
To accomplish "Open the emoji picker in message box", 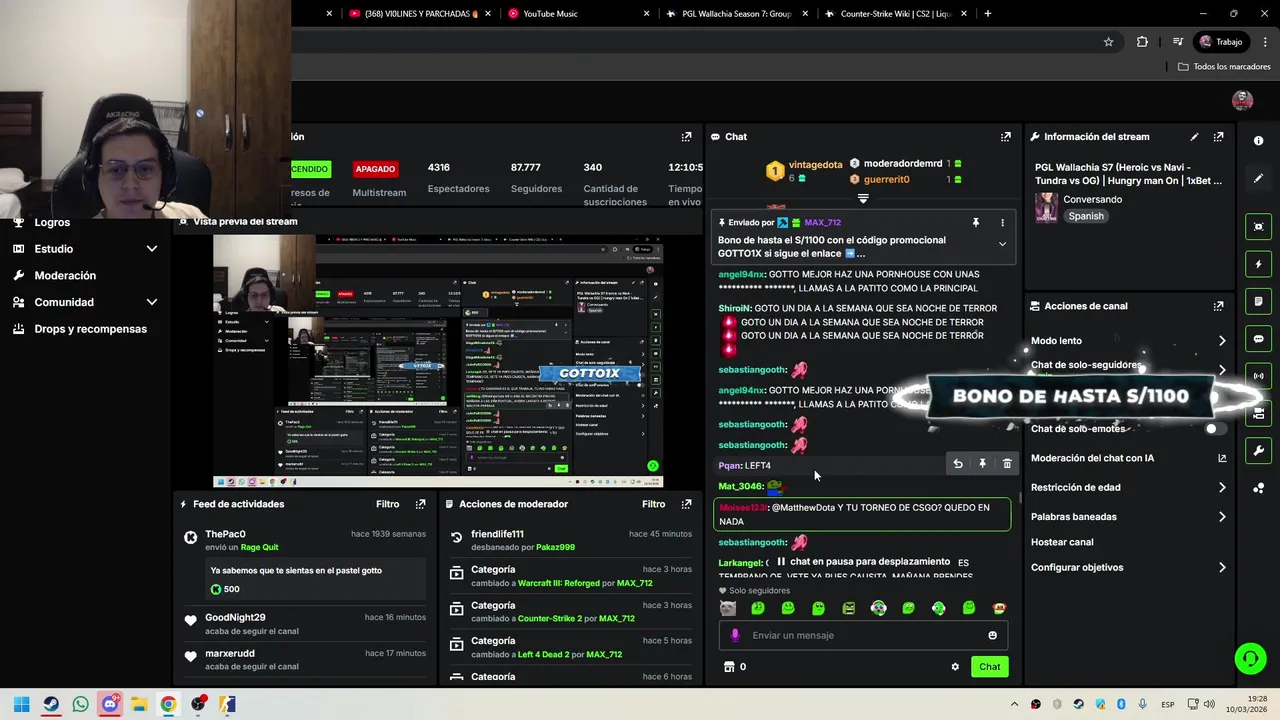I will [x=992, y=635].
